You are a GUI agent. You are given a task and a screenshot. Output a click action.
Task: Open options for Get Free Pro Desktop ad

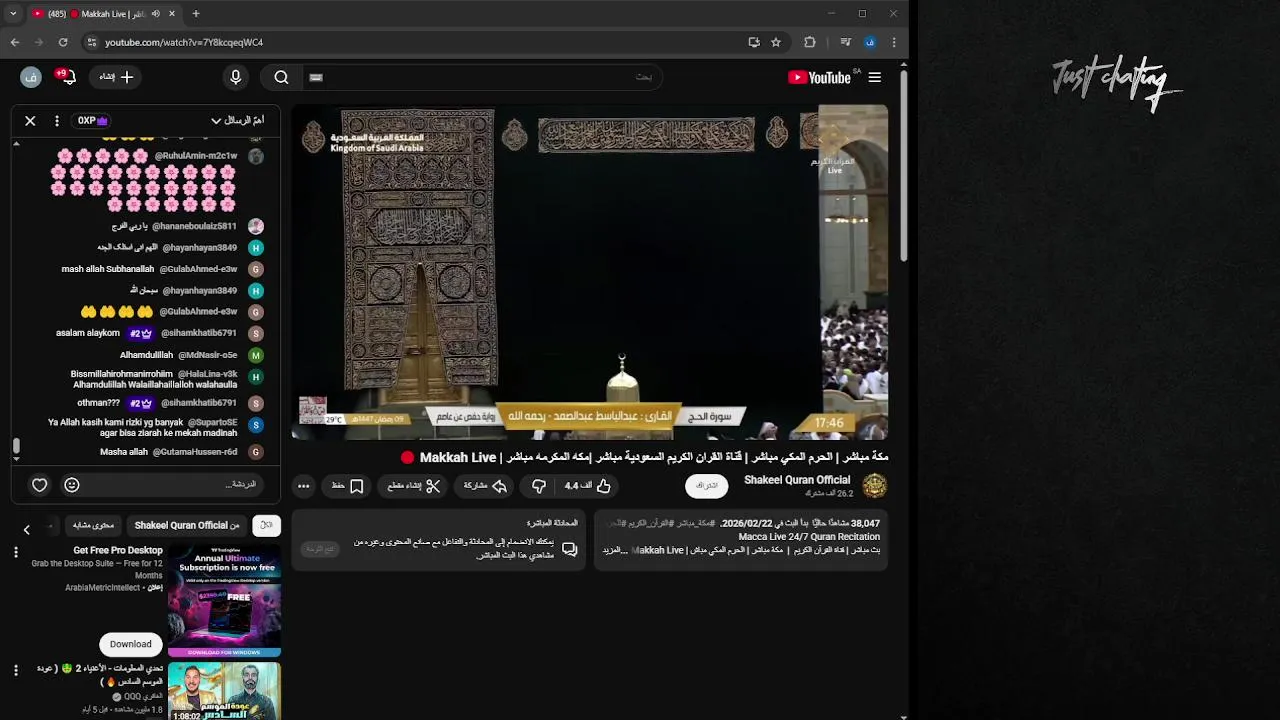coord(16,552)
